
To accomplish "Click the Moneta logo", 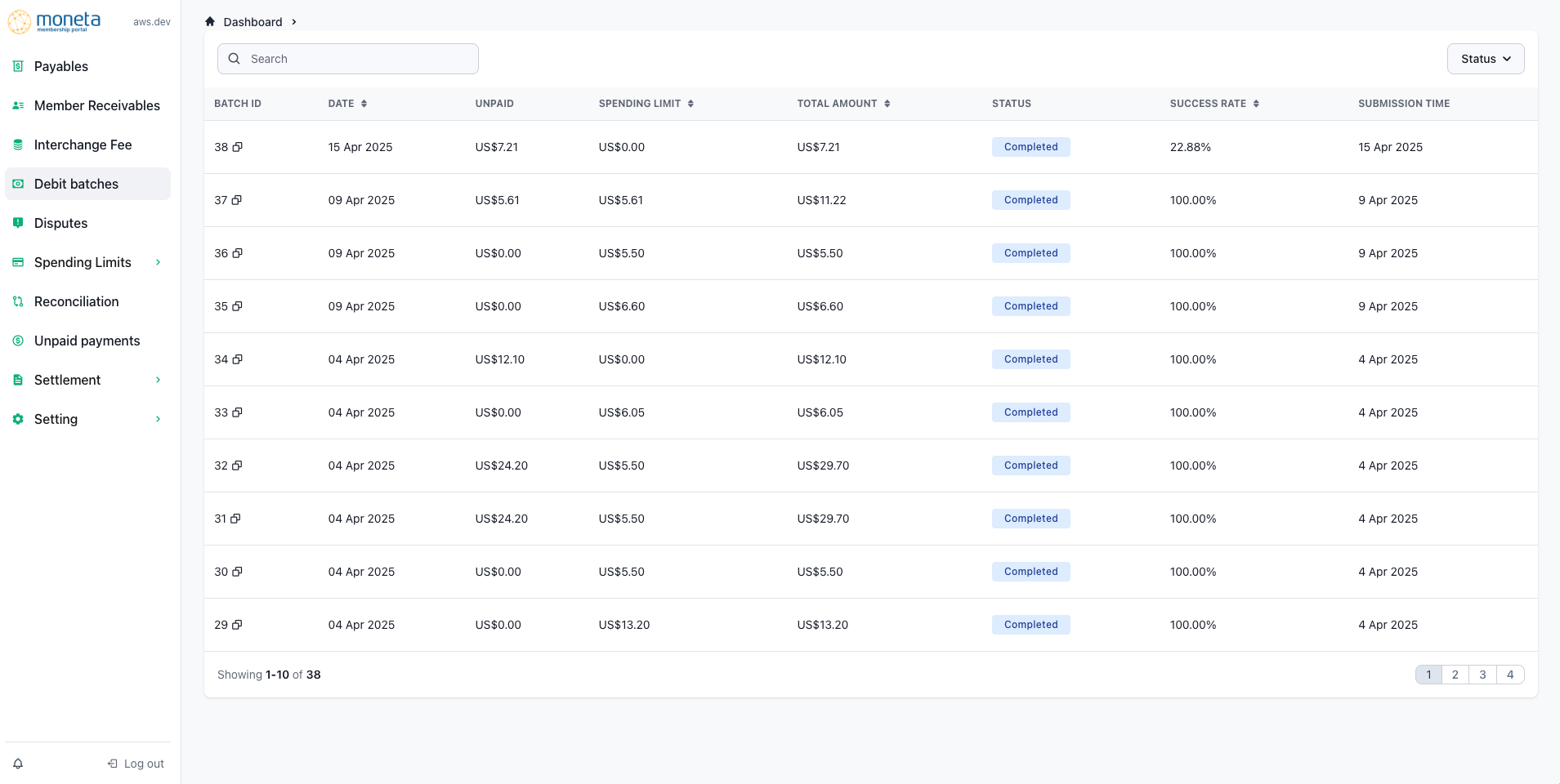I will (x=54, y=21).
